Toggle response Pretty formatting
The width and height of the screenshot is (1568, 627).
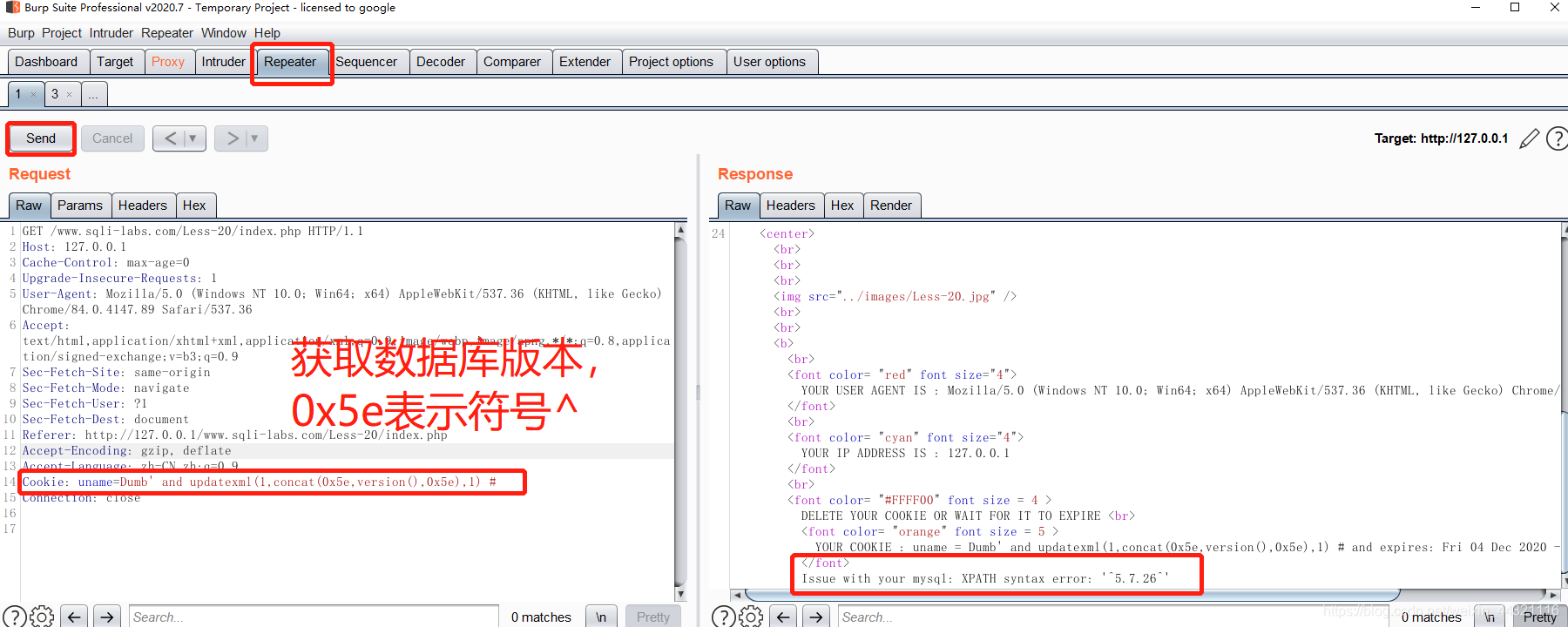pyautogui.click(x=1540, y=617)
